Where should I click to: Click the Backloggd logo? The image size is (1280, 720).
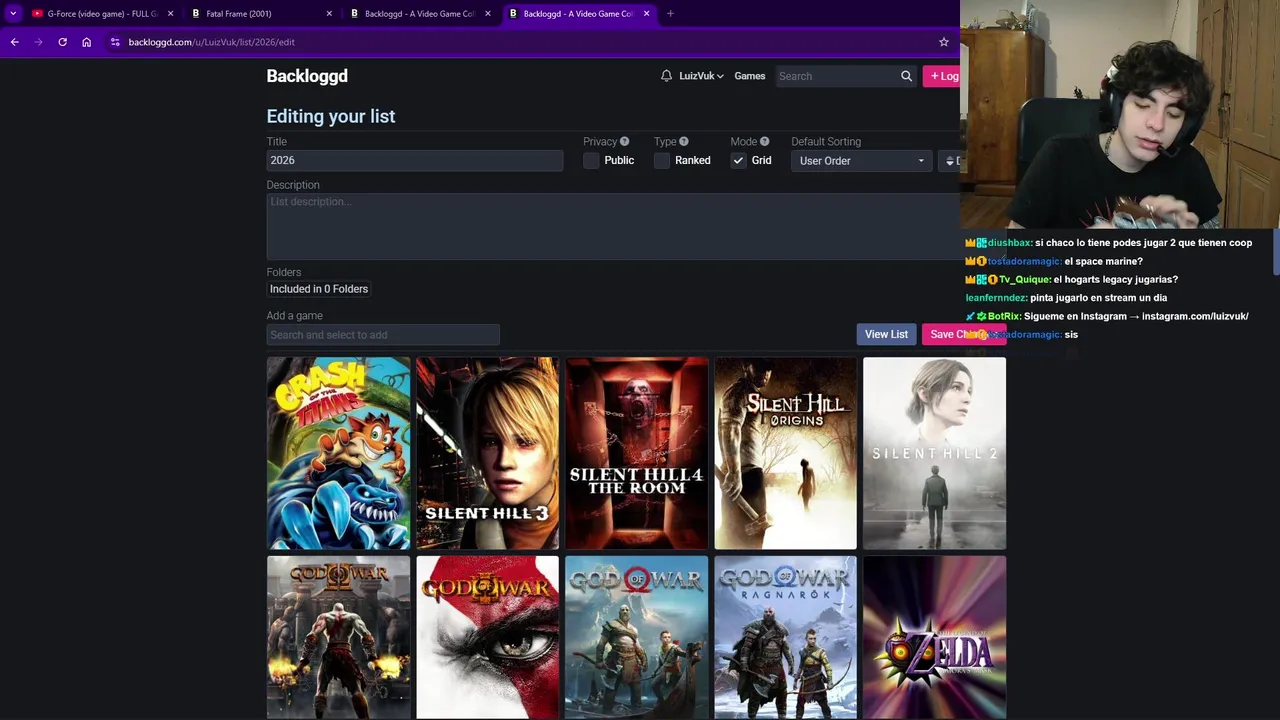[x=307, y=76]
